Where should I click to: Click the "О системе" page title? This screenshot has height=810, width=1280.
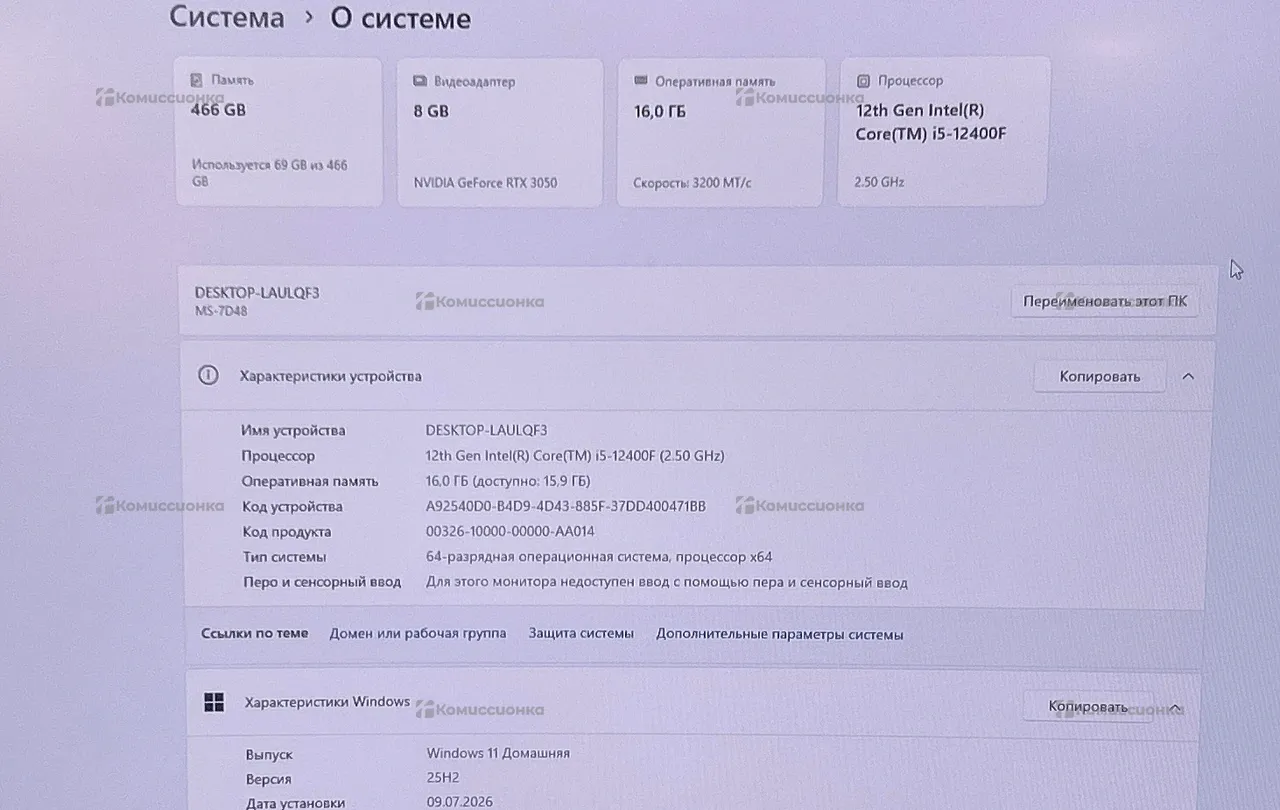point(401,18)
